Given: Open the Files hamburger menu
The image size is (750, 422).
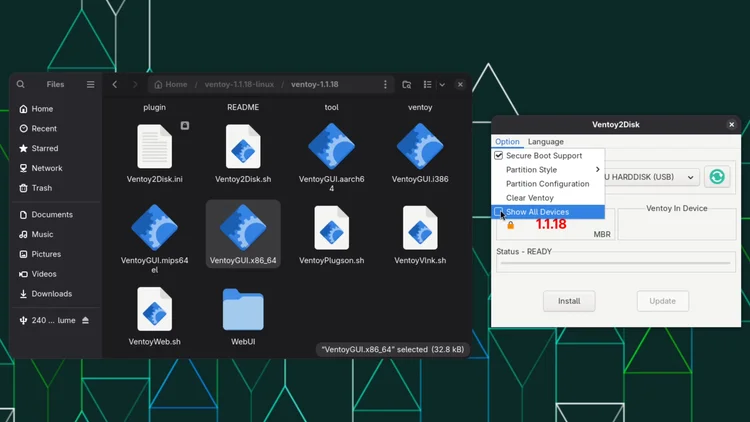Looking at the screenshot, I should point(90,84).
